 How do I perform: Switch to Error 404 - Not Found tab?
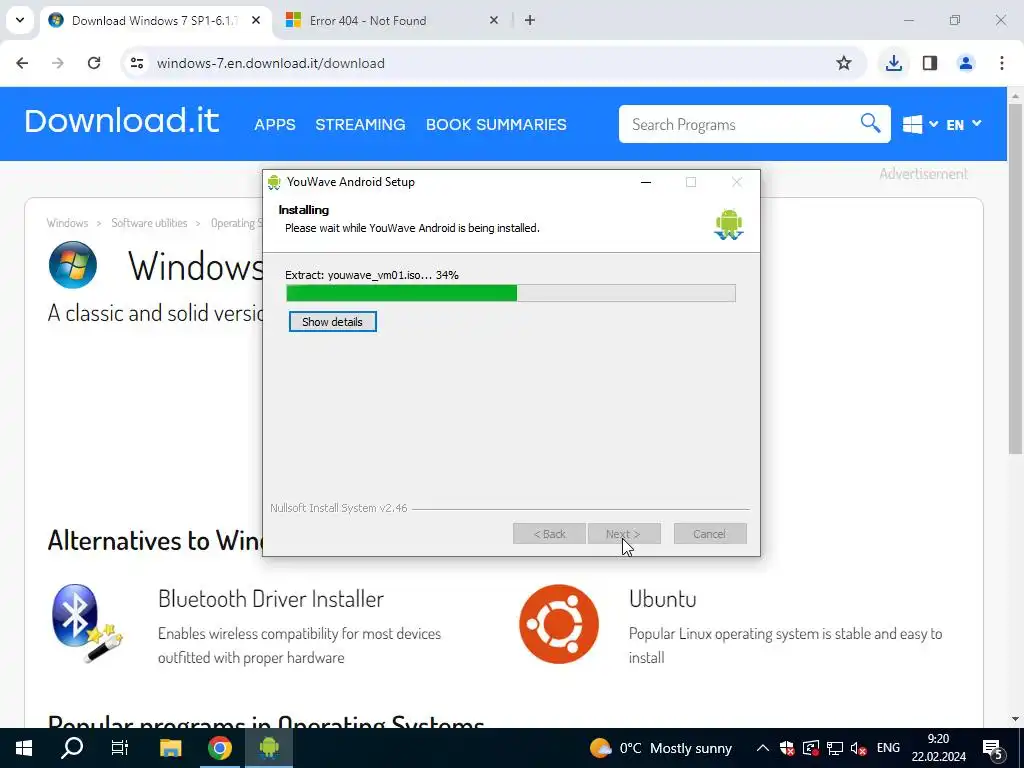click(392, 20)
